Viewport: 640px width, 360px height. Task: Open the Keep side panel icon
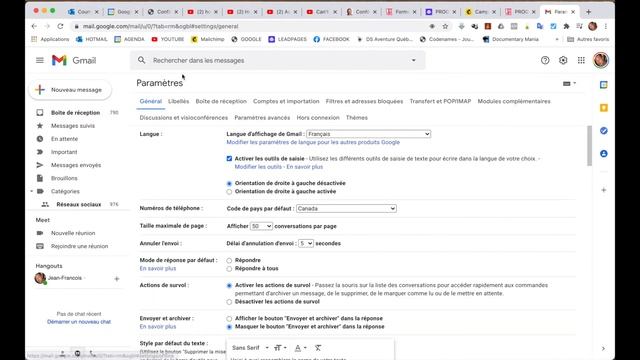(604, 108)
